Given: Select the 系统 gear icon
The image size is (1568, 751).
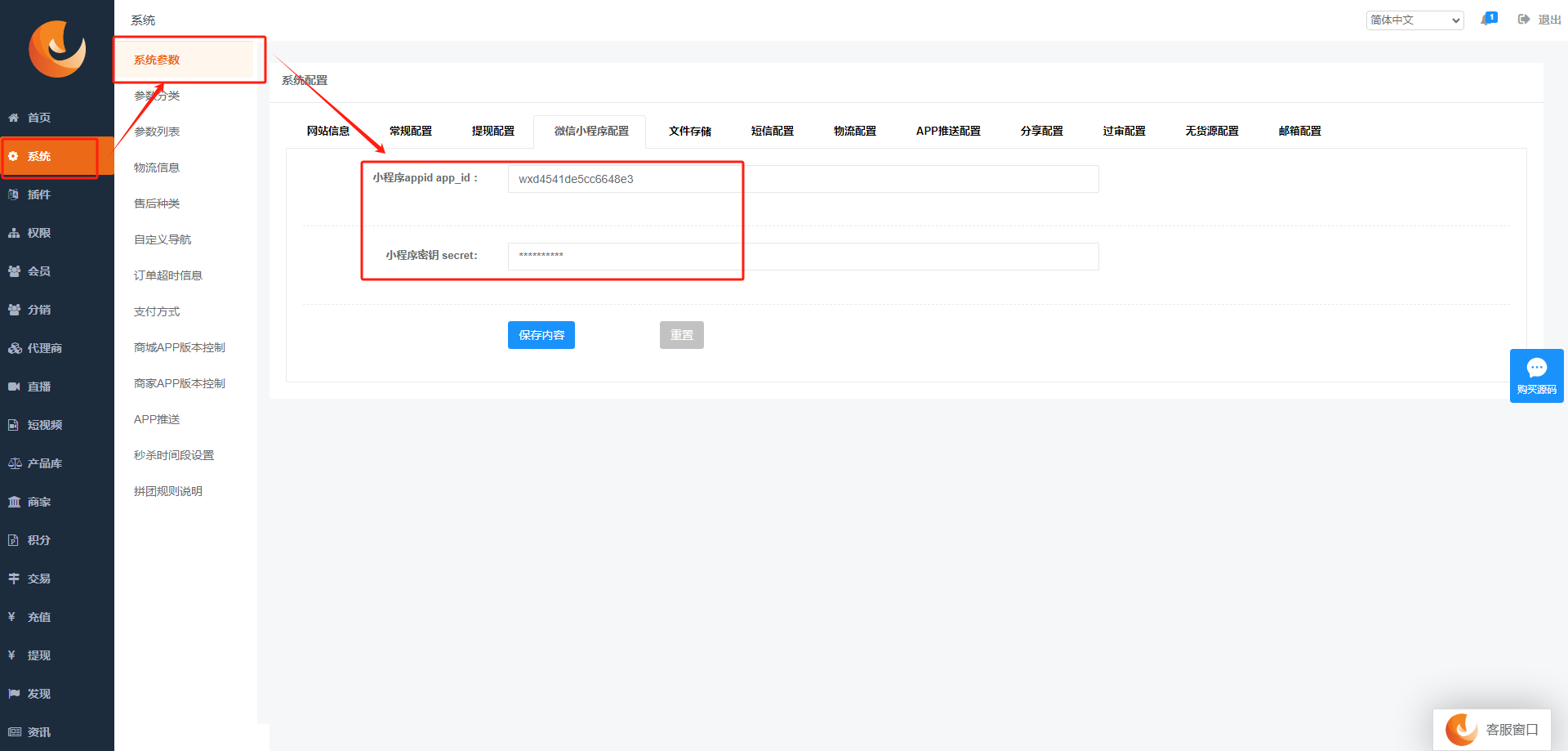Looking at the screenshot, I should [x=14, y=156].
